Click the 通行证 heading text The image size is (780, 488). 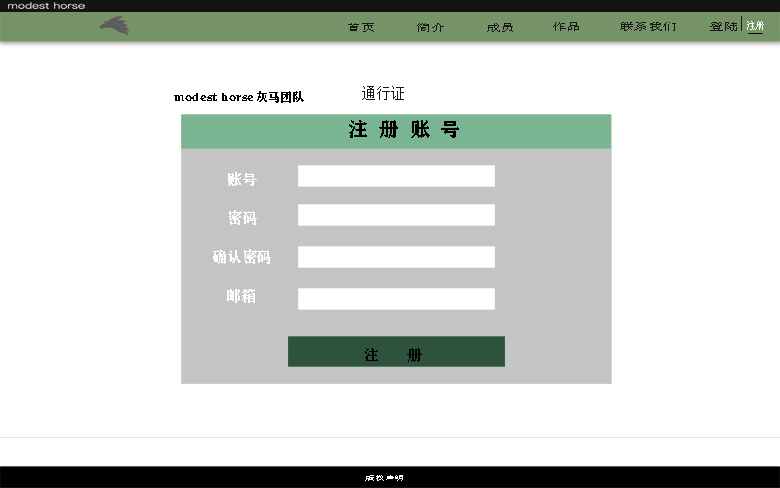coord(383,94)
